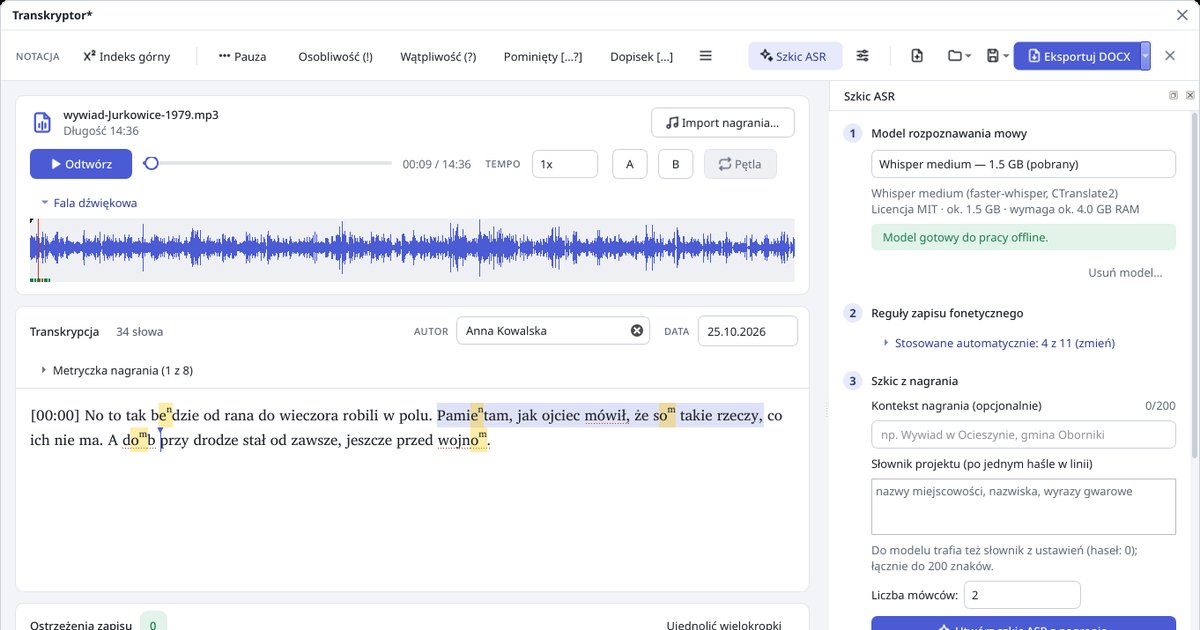Close the Szkic ASR panel
The width and height of the screenshot is (1200, 630).
point(1190,95)
